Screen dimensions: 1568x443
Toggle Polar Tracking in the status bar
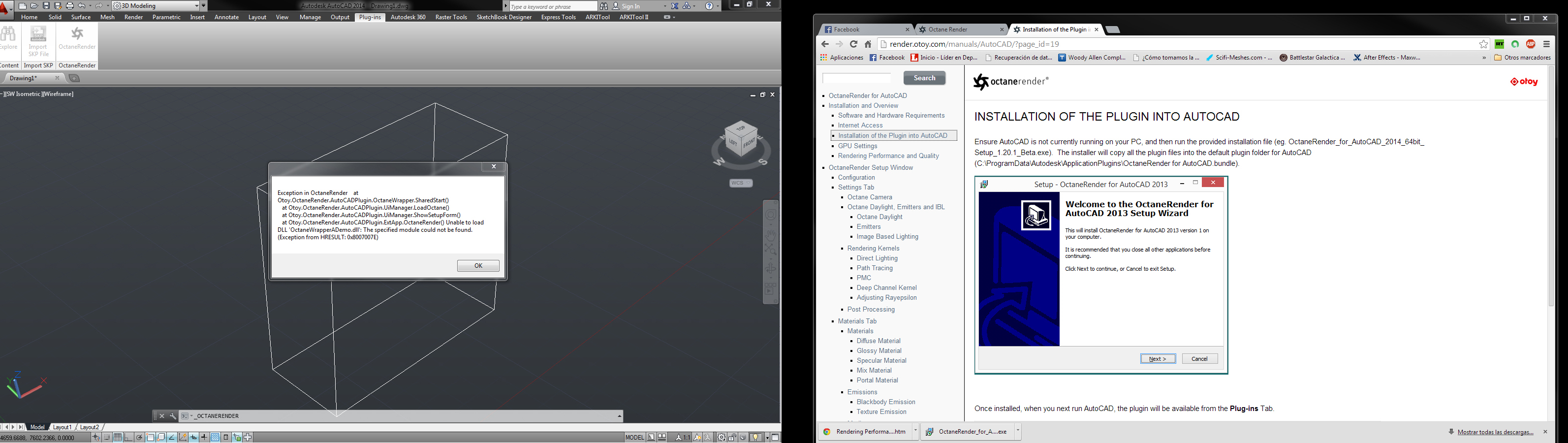click(139, 437)
